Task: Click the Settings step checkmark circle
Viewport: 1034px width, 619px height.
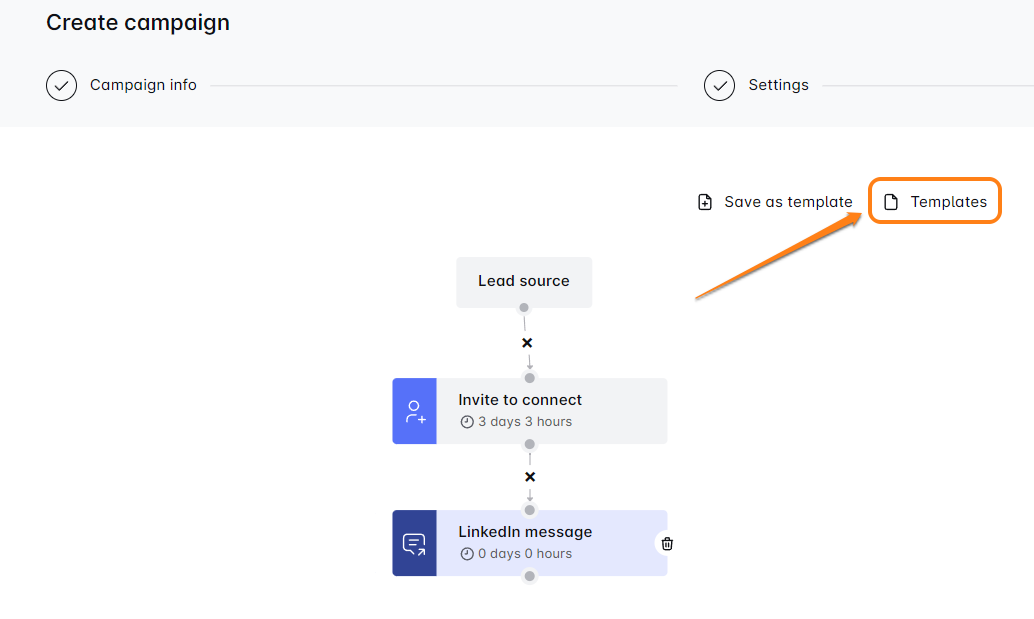Action: 720,86
